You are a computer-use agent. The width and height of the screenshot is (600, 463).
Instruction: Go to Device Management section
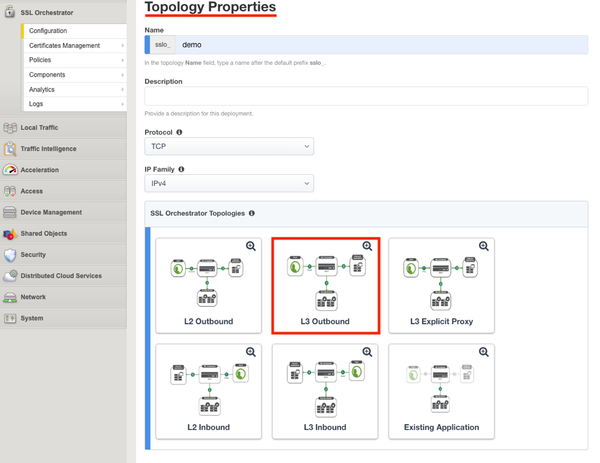pyautogui.click(x=51, y=212)
